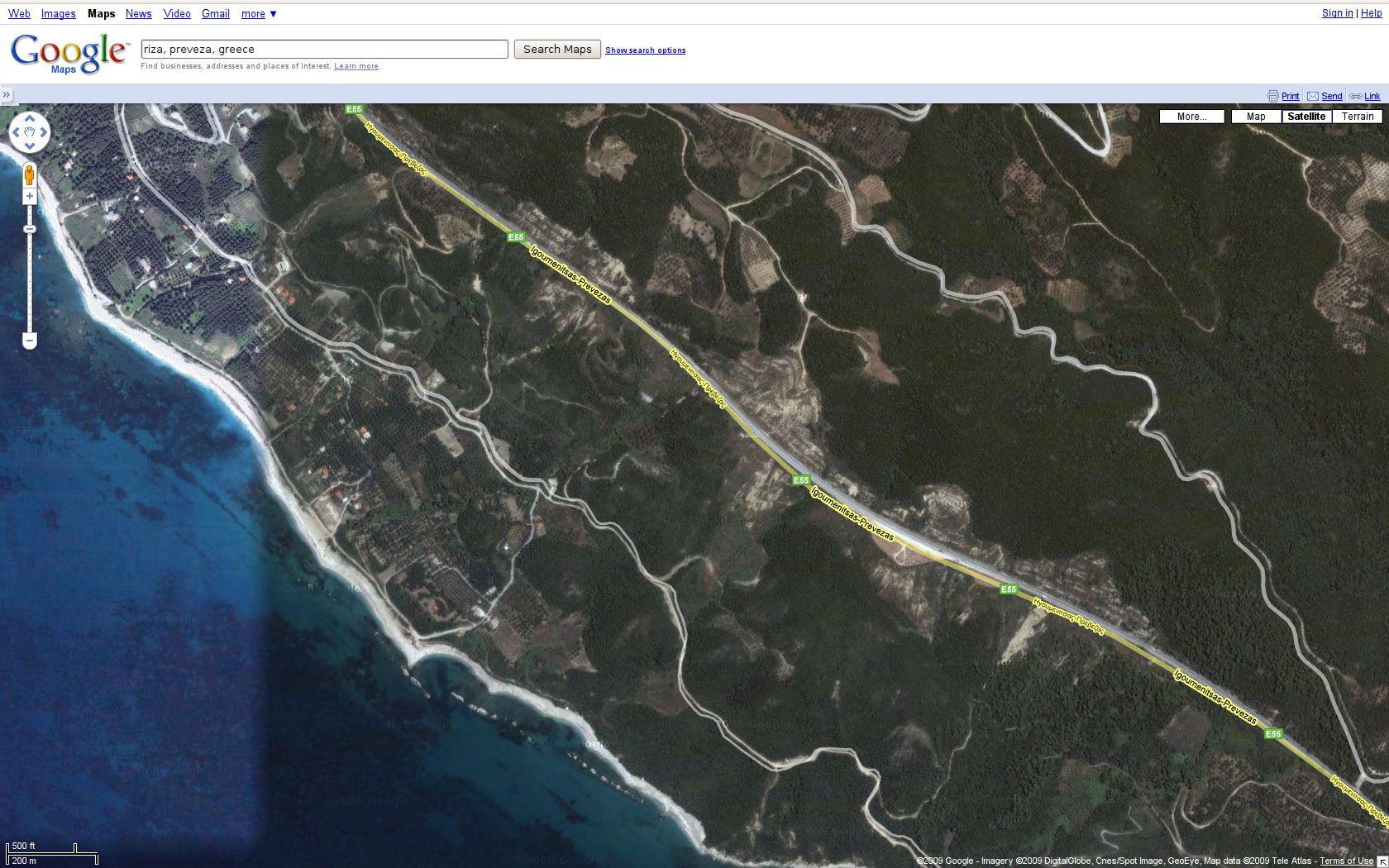Screen dimensions: 1389x868
Task: Pan the map right with the arrow
Action: [x=44, y=132]
